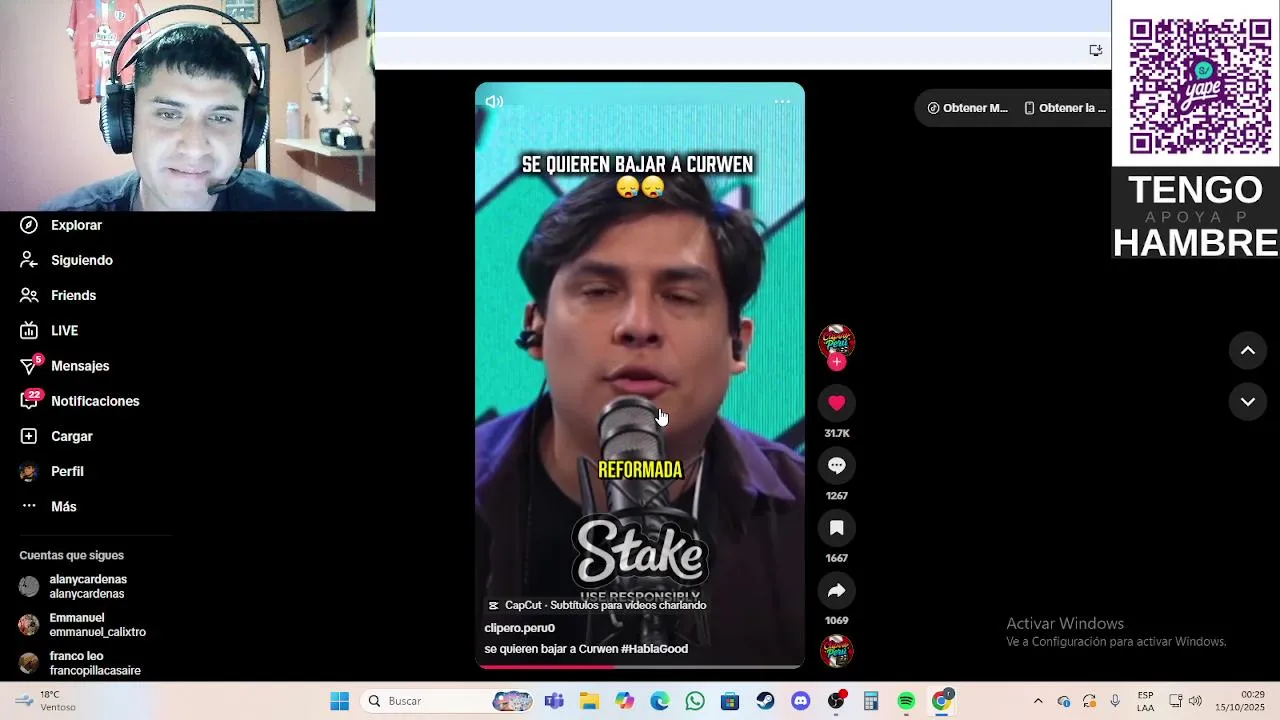Share the video using arrow icon
This screenshot has width=1280, height=720.
pyautogui.click(x=837, y=590)
